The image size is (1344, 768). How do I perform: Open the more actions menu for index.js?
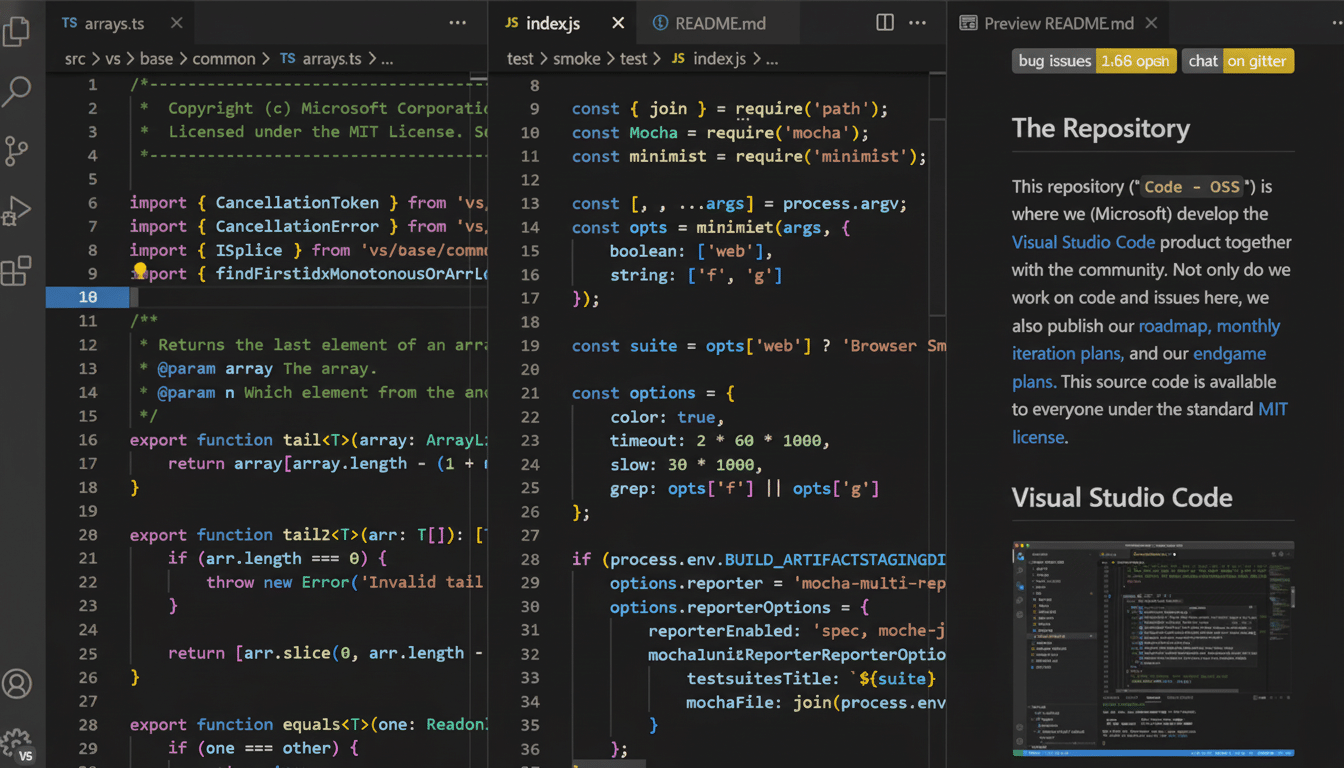(x=917, y=22)
